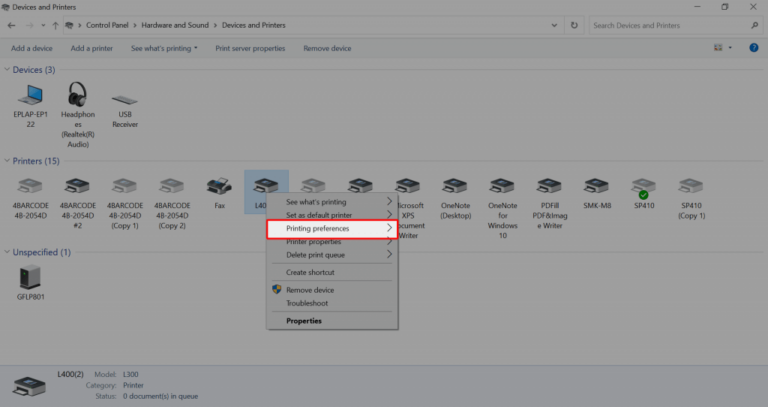This screenshot has height=407, width=768.
Task: Click the OneNote (Desktop) printer icon
Action: pos(455,187)
